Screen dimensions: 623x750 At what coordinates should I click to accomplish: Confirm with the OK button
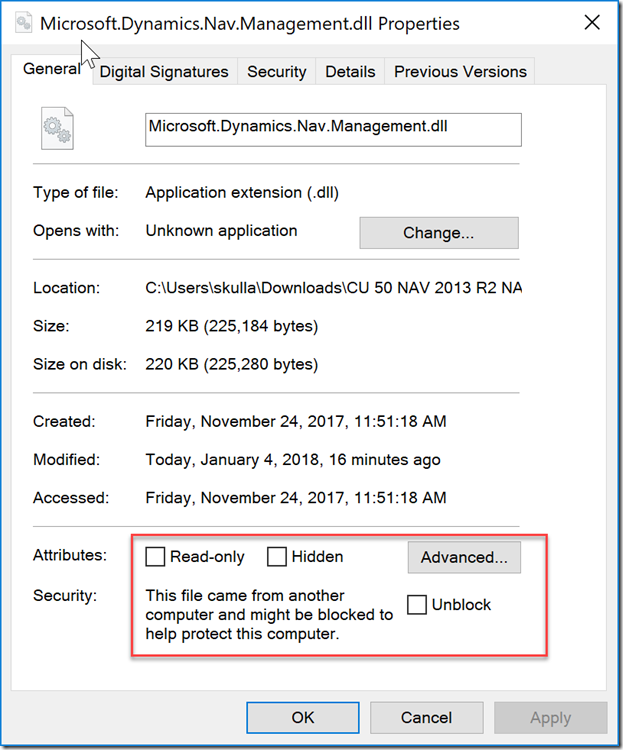pos(303,717)
